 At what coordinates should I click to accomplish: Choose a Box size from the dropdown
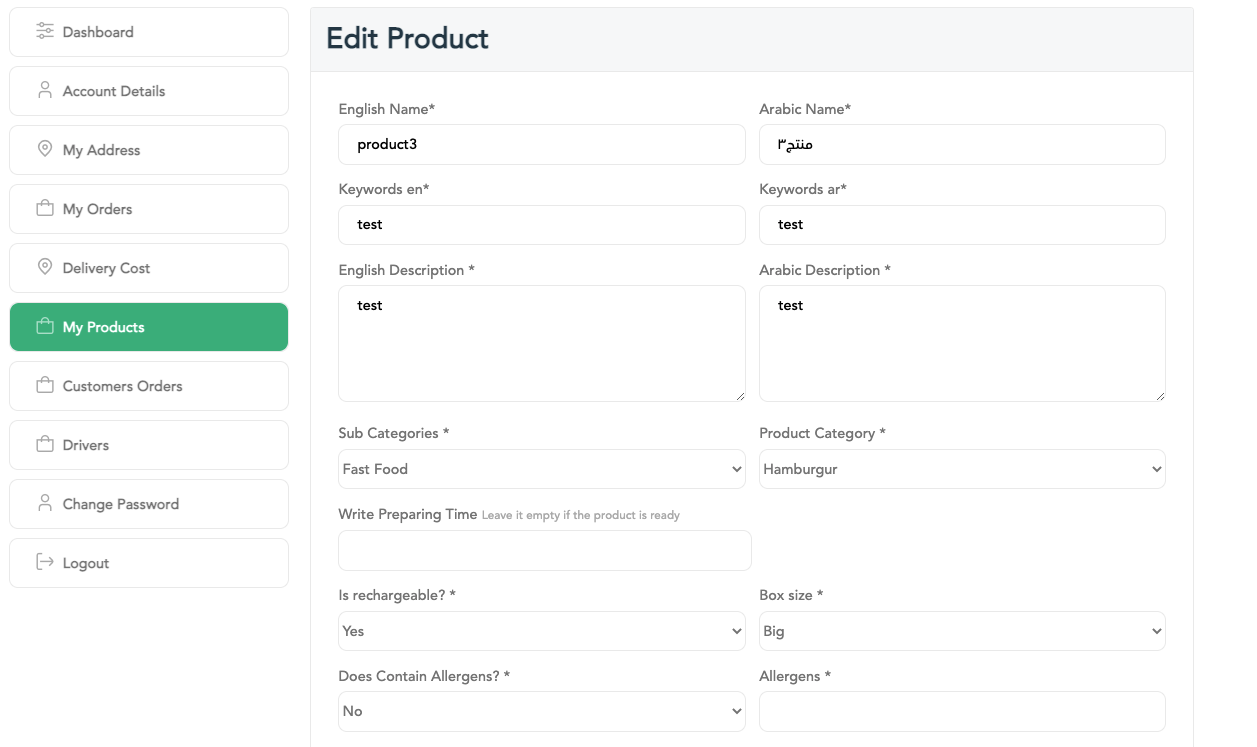[961, 631]
